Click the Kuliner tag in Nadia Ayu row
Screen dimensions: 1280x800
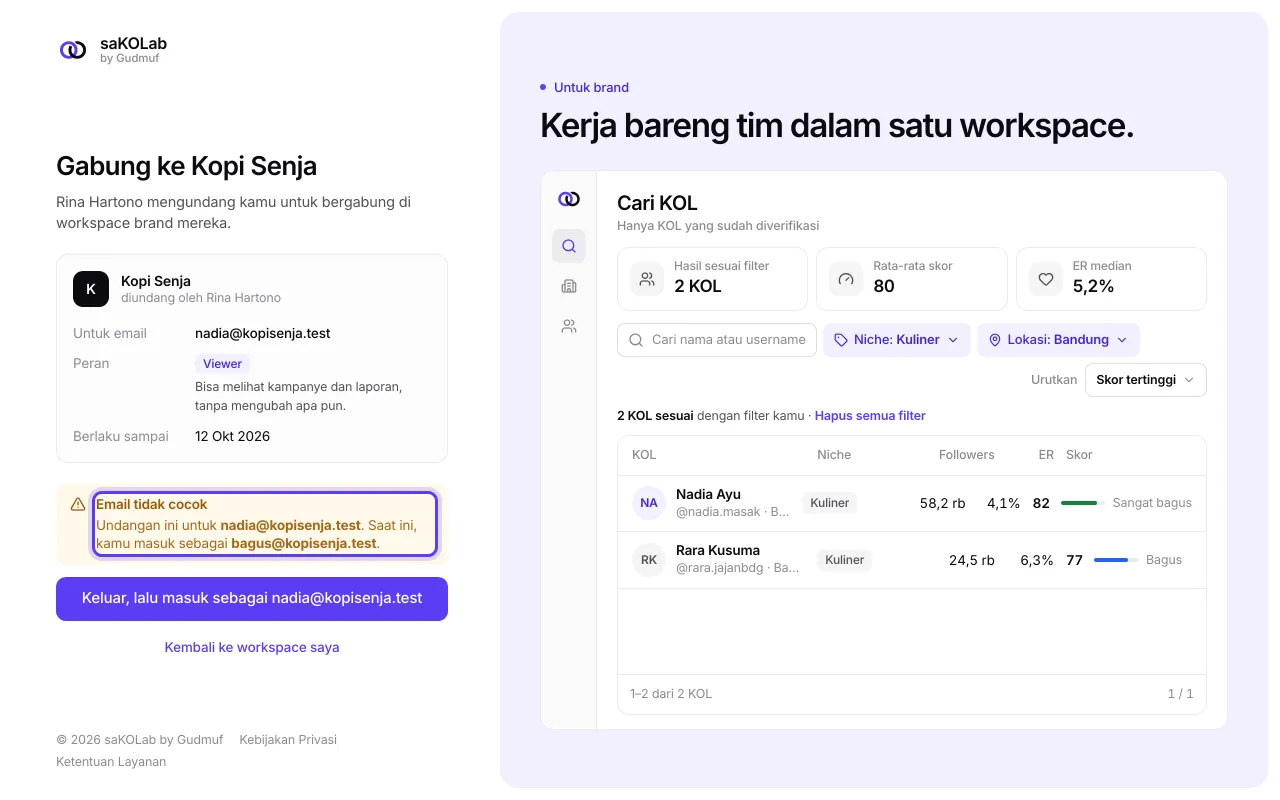830,503
